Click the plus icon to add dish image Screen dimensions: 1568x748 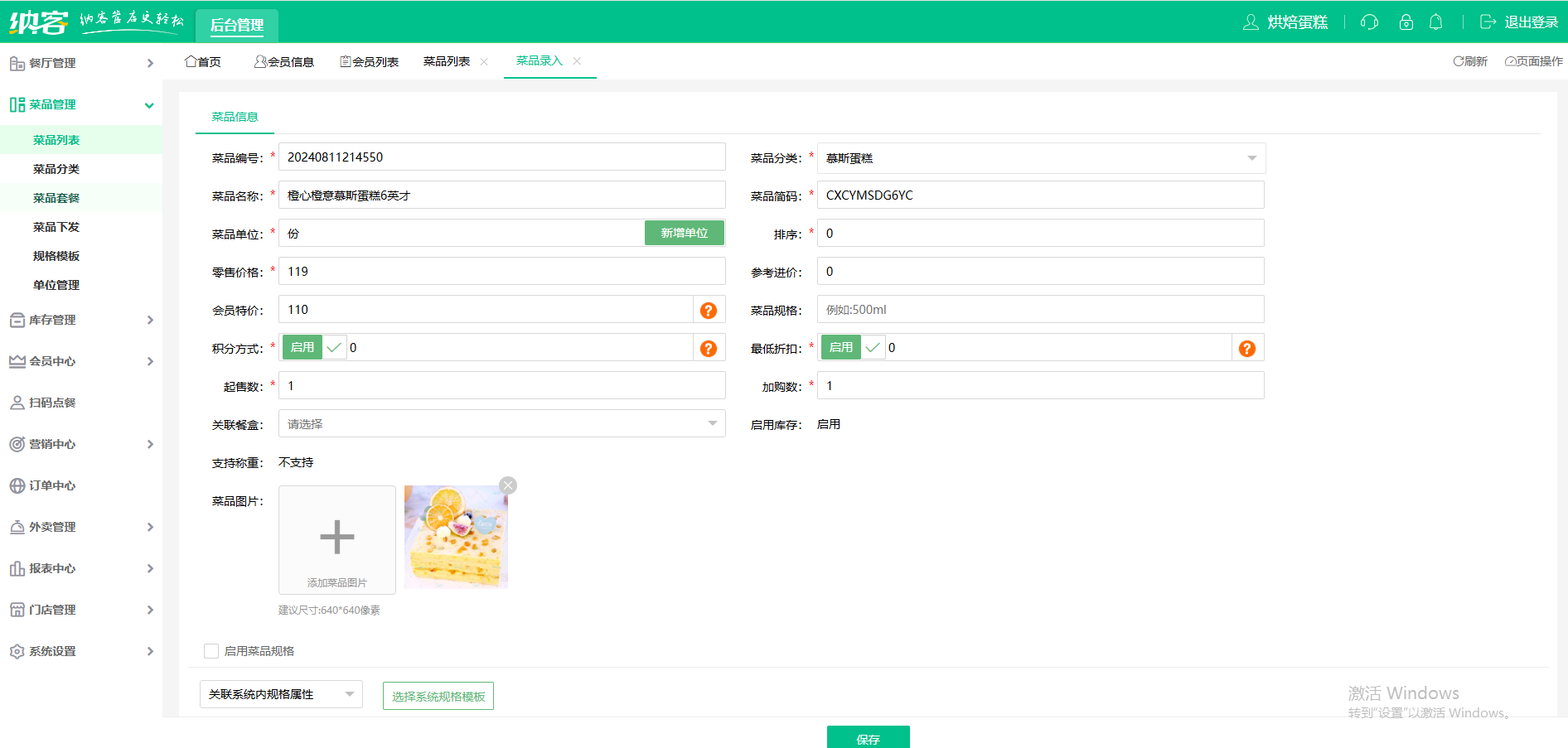pos(337,537)
